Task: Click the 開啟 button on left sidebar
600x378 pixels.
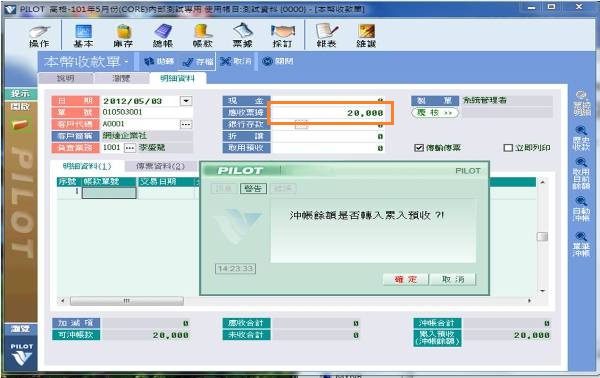Action: 21,106
